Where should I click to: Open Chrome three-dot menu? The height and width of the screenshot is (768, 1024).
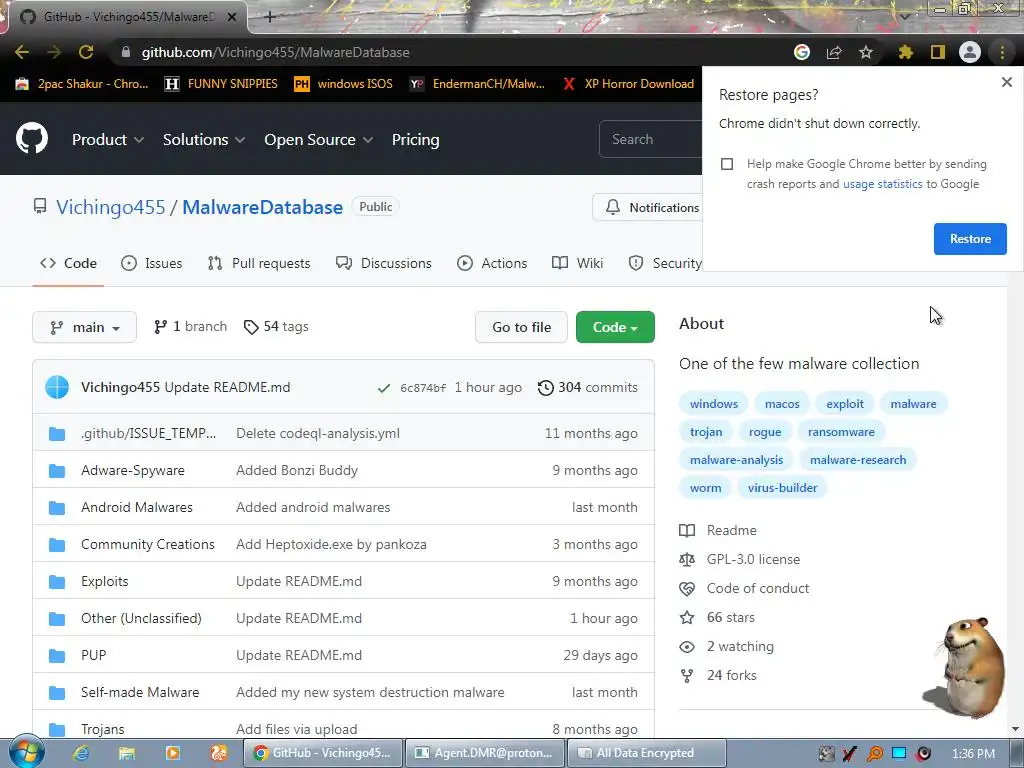click(x=1002, y=52)
